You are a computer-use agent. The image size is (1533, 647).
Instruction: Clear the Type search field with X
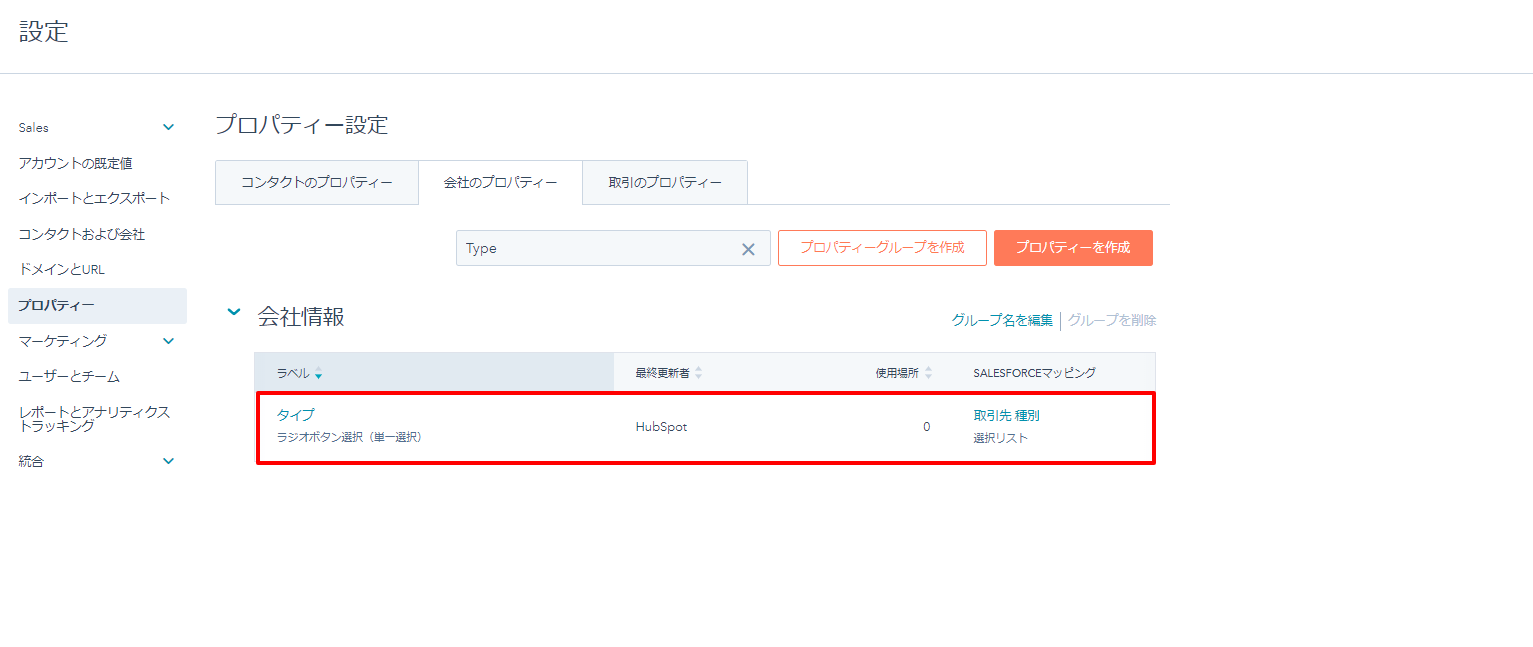coord(747,249)
